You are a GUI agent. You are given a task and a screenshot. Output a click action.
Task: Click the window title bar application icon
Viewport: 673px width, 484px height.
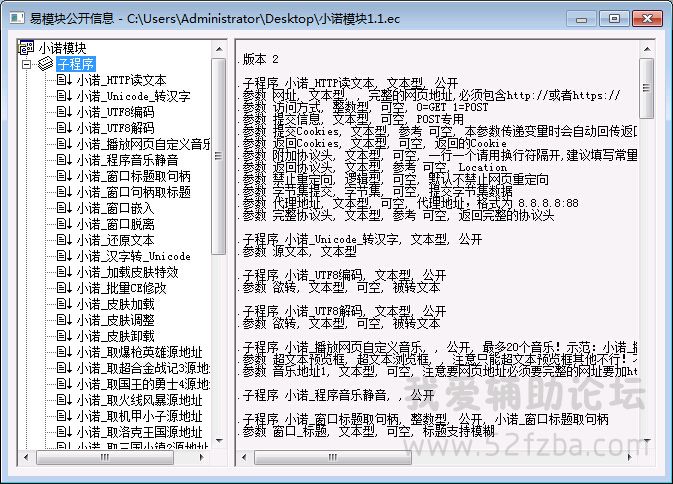click(17, 18)
